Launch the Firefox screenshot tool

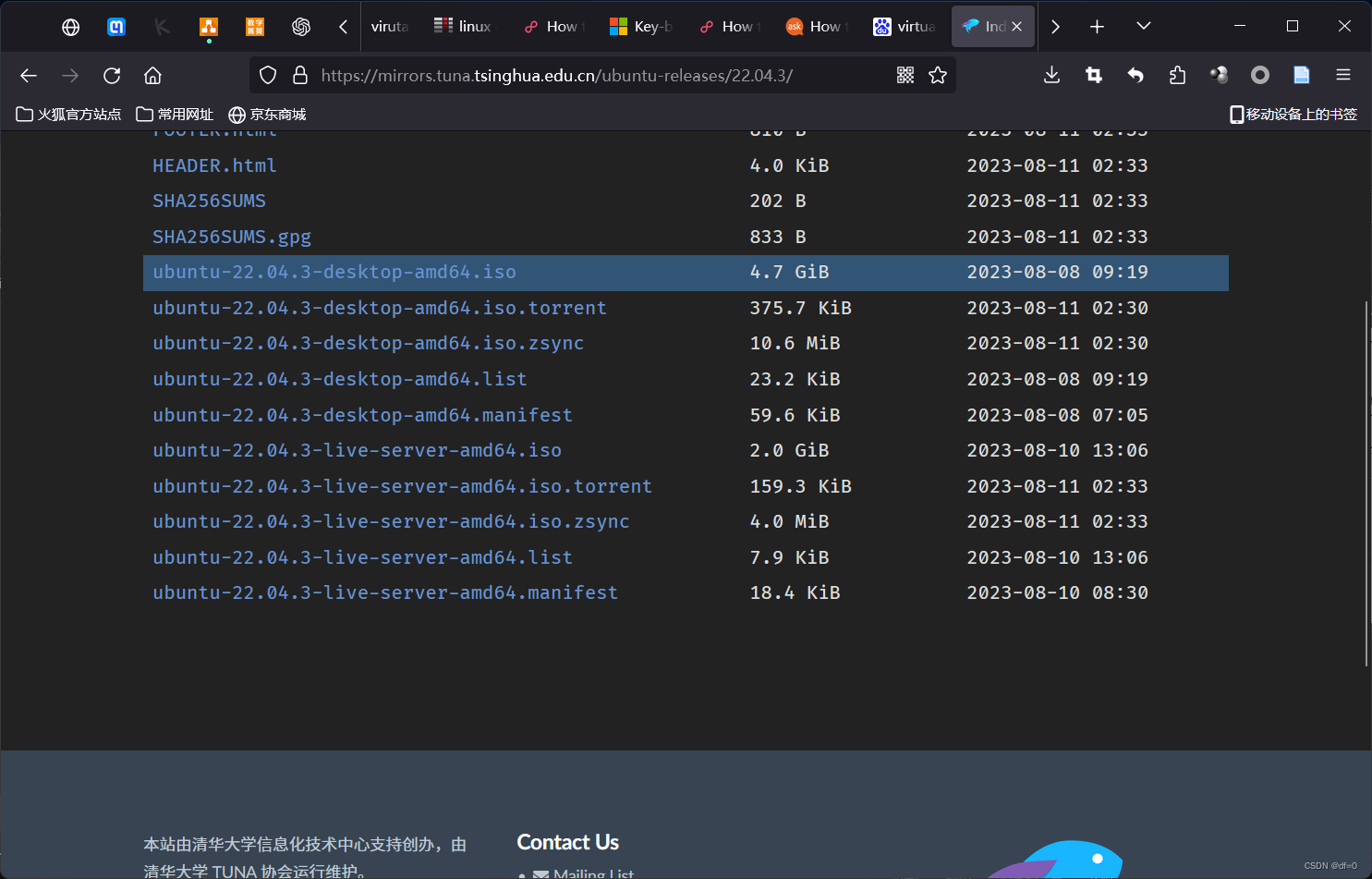tap(1093, 75)
